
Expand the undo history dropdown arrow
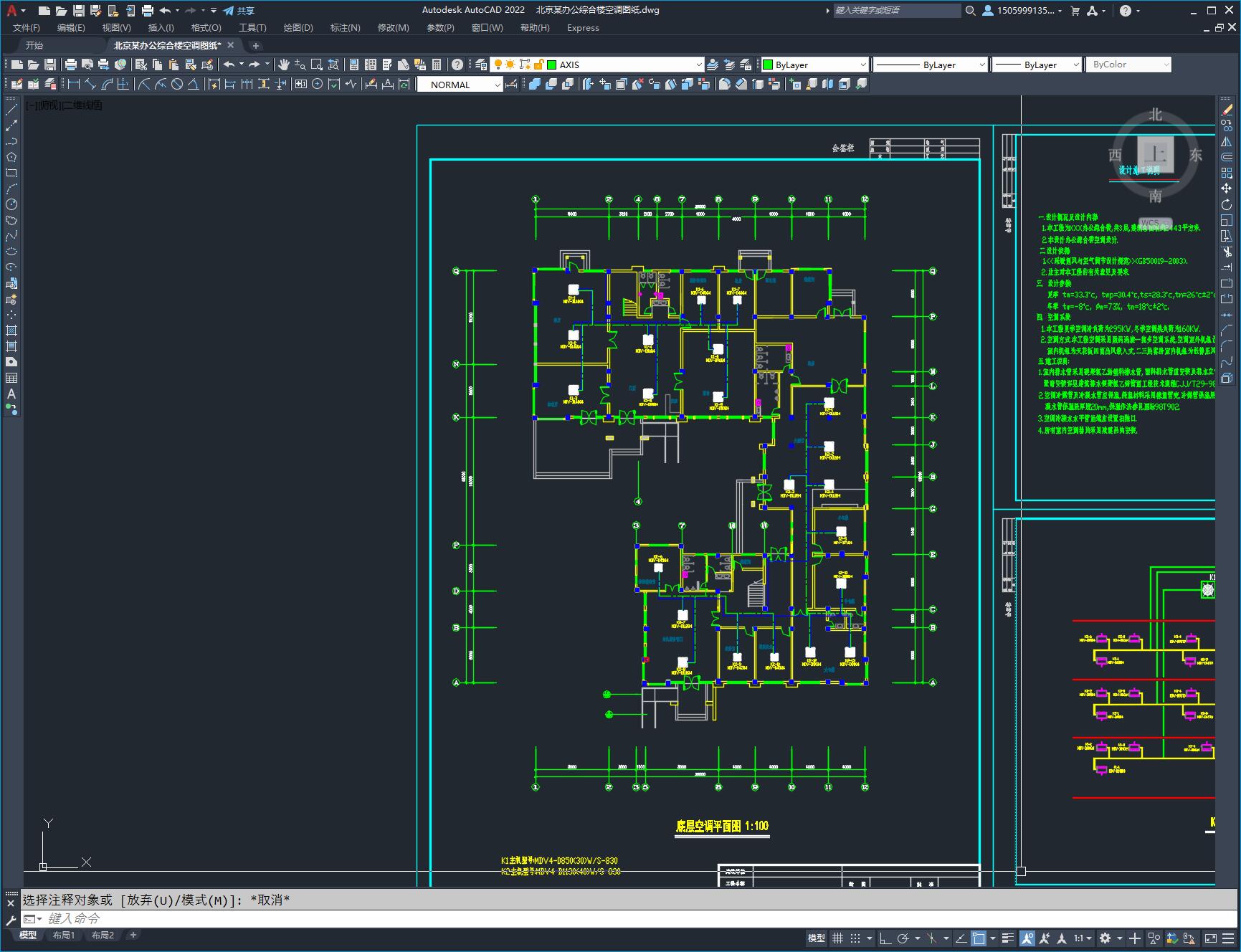coord(177,10)
